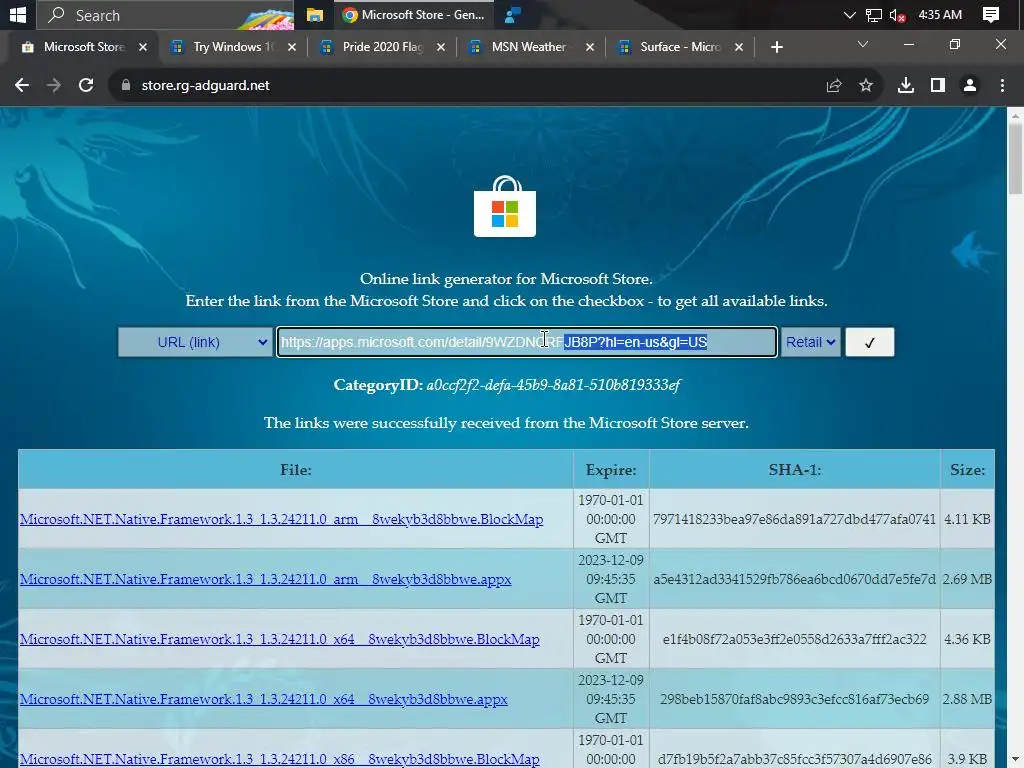The height and width of the screenshot is (768, 1024).
Task: Click the taskbar Search box
Action: click(165, 14)
